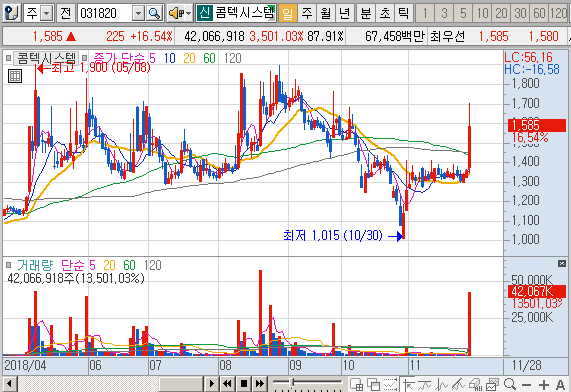Click the 1,580 bid price in quote bar
This screenshot has width=571, height=392.
coord(543,36)
